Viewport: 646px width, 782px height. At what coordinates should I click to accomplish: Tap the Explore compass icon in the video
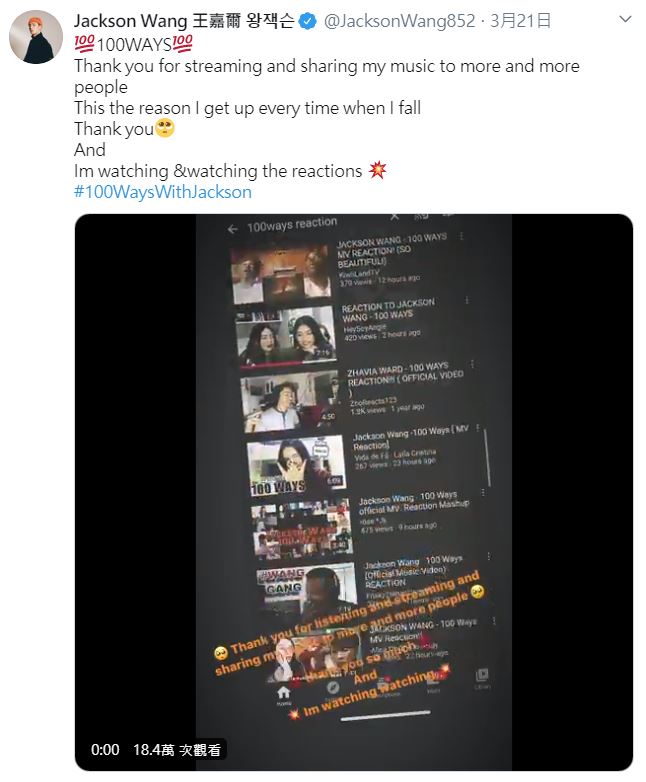pyautogui.click(x=333, y=688)
